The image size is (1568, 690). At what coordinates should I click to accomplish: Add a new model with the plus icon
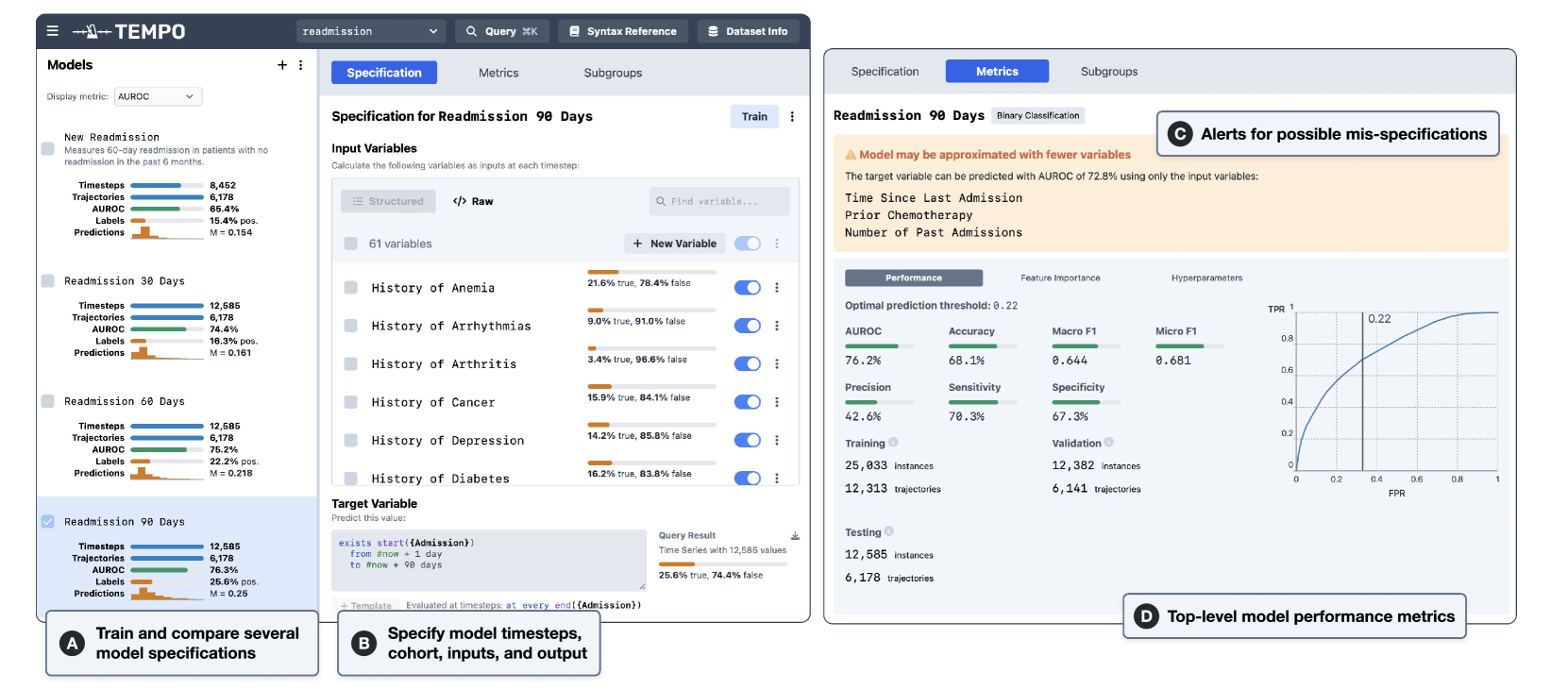point(282,65)
